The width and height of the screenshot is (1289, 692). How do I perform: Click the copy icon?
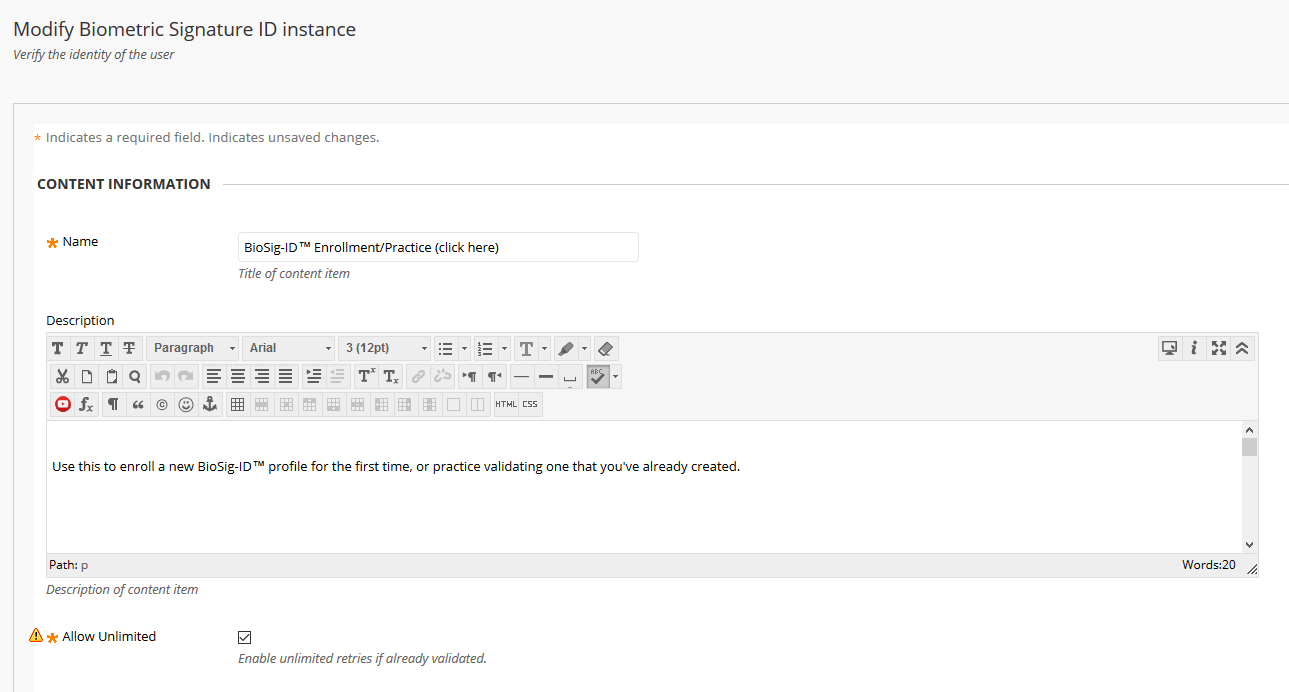pyautogui.click(x=86, y=377)
